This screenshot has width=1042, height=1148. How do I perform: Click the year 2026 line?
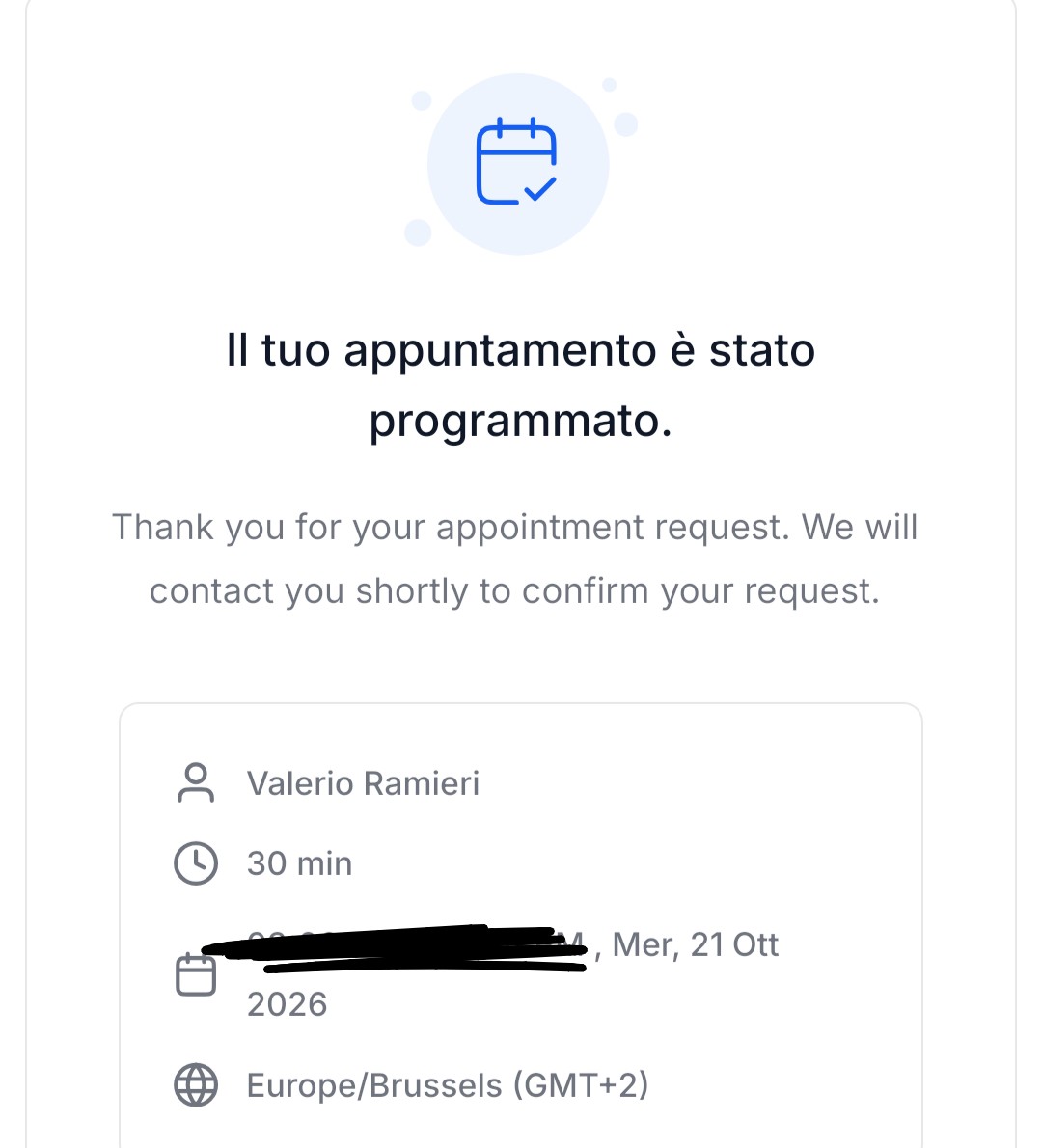click(x=288, y=1004)
